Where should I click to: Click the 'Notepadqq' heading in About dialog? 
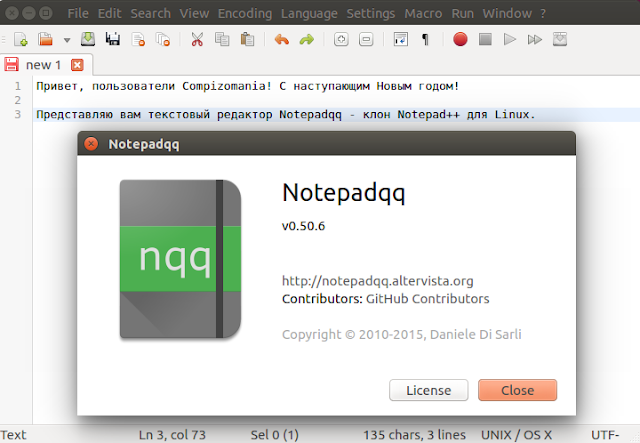[x=344, y=193]
